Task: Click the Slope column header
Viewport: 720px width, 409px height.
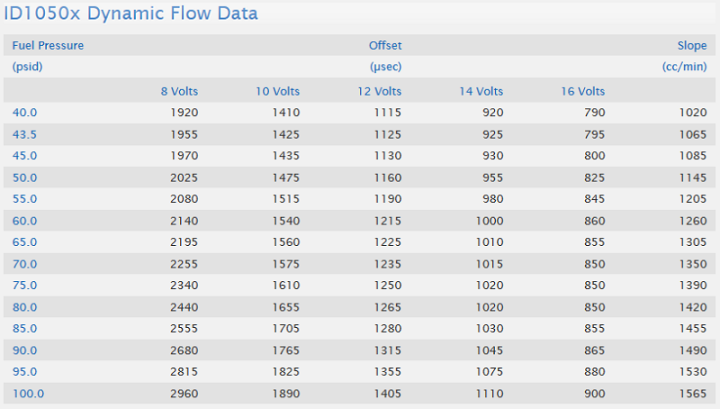Action: click(x=692, y=45)
